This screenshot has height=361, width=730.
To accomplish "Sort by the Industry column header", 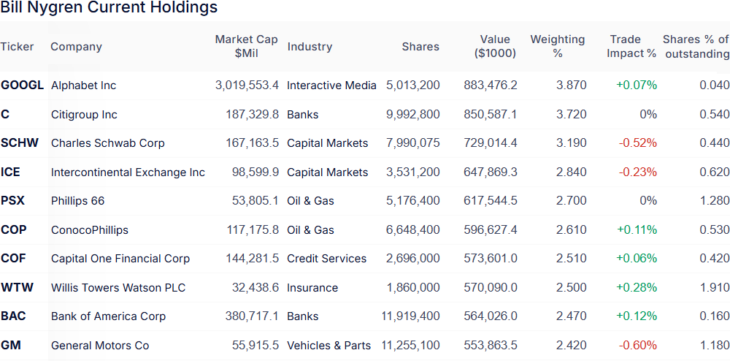I will (x=310, y=47).
